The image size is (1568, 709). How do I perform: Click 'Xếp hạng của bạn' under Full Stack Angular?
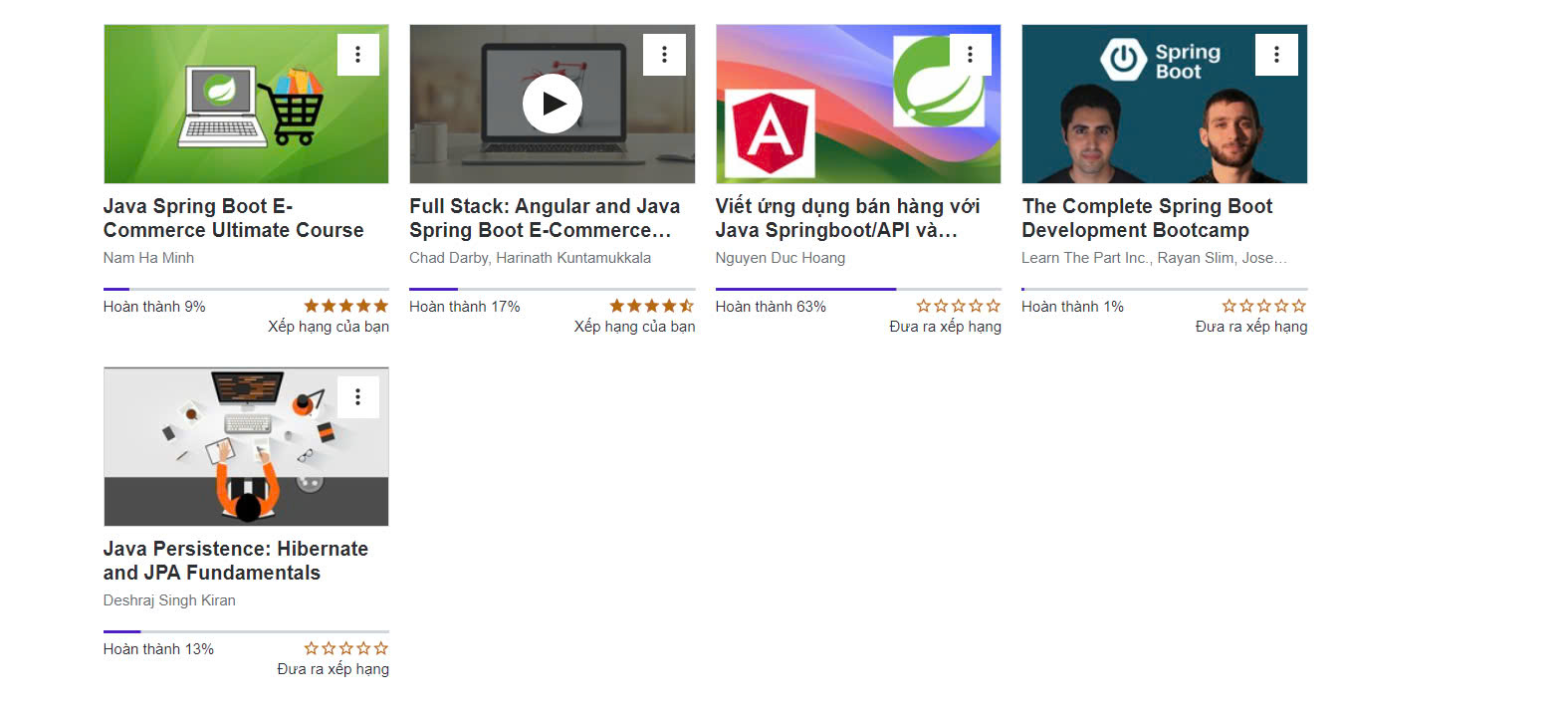[634, 327]
